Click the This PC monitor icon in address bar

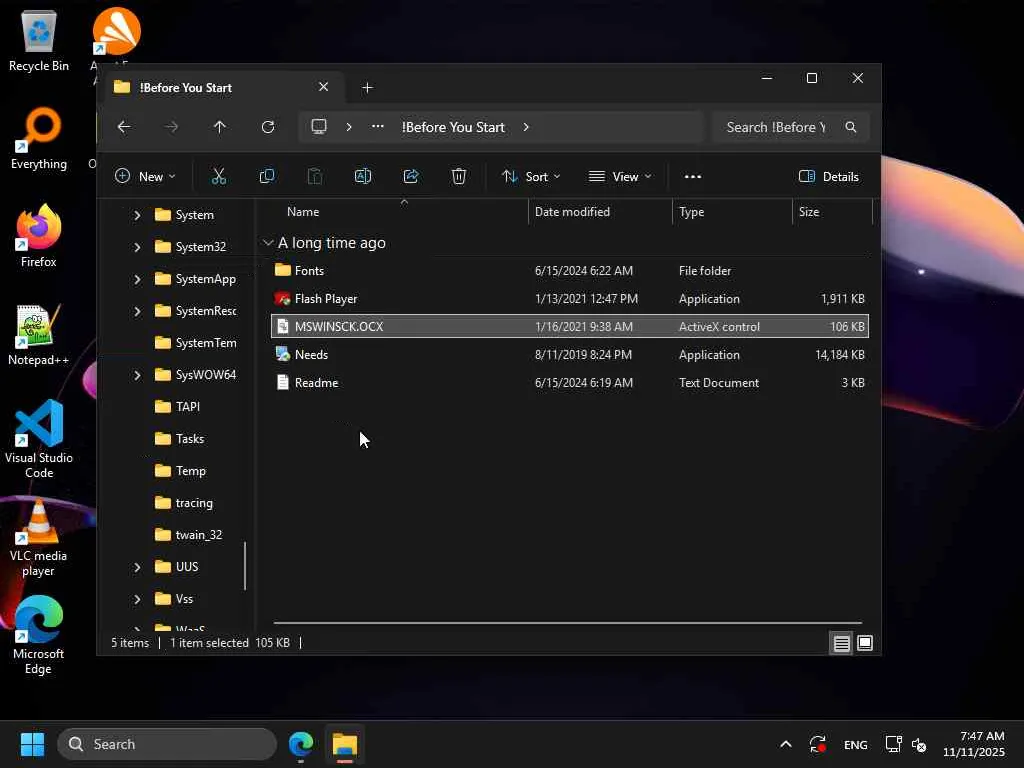point(319,127)
